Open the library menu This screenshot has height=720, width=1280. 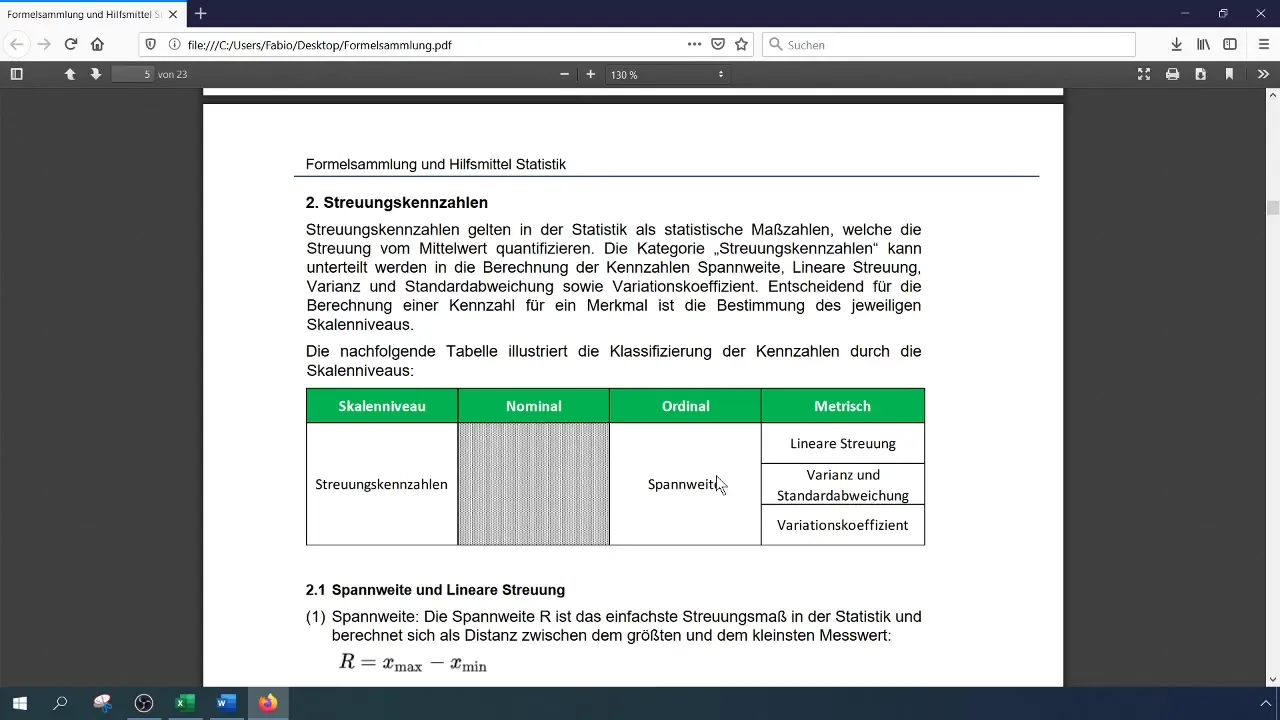pyautogui.click(x=1204, y=44)
